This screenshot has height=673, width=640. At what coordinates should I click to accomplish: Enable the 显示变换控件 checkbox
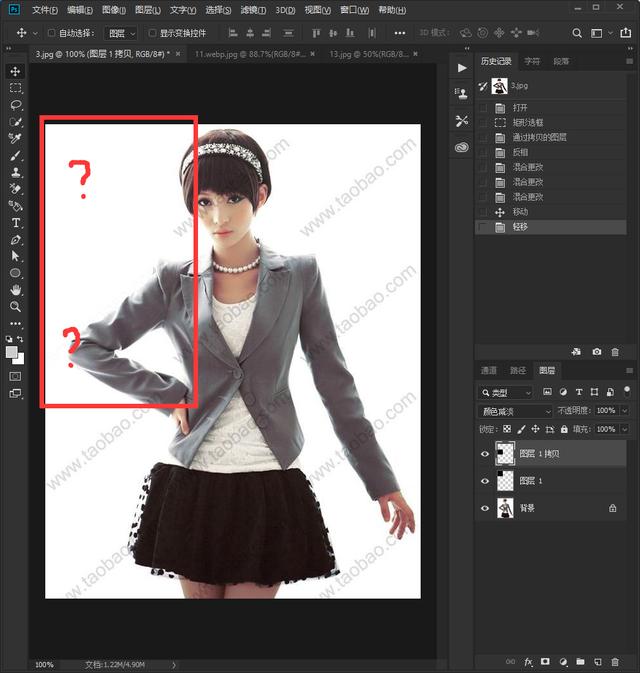(x=152, y=33)
